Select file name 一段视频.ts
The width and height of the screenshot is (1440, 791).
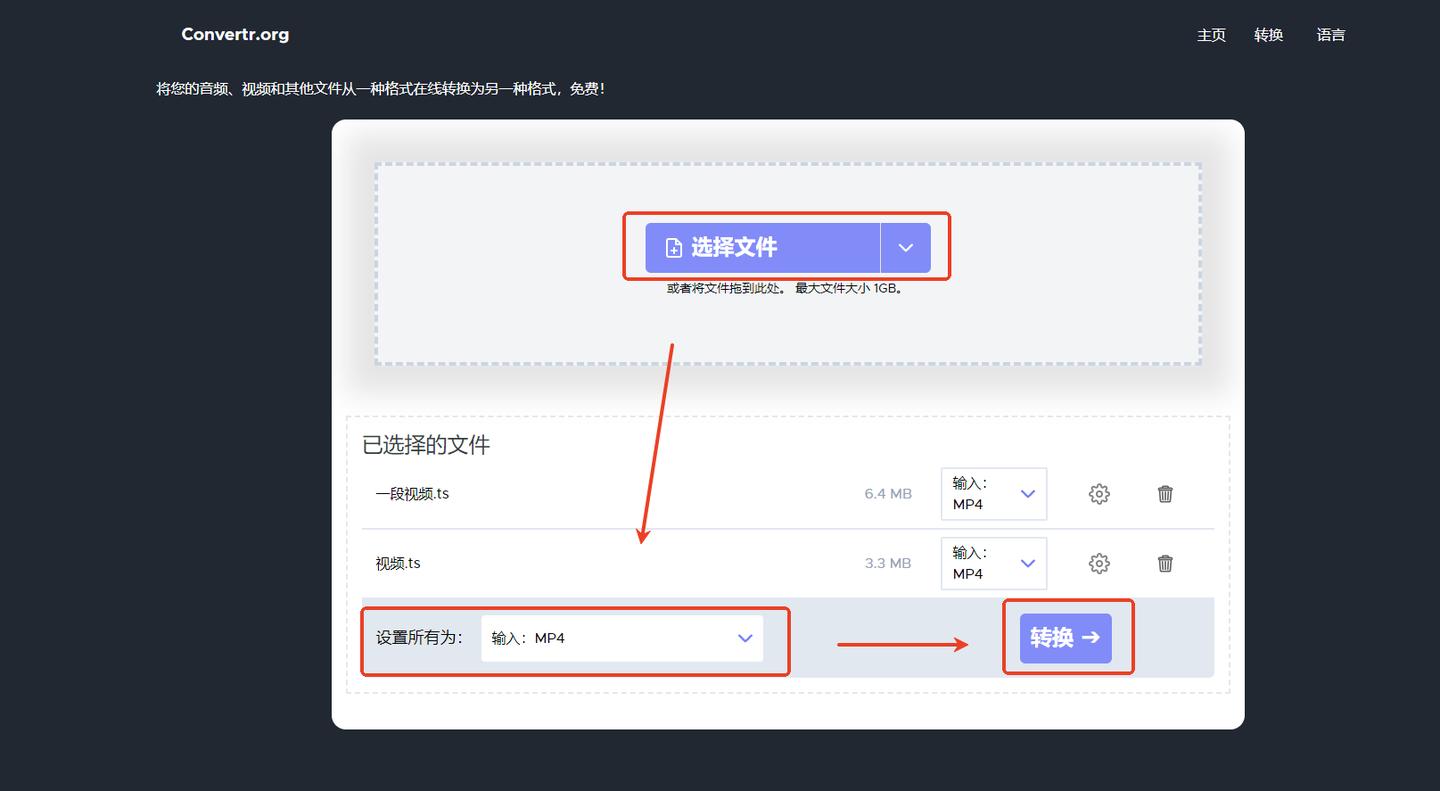click(x=412, y=494)
